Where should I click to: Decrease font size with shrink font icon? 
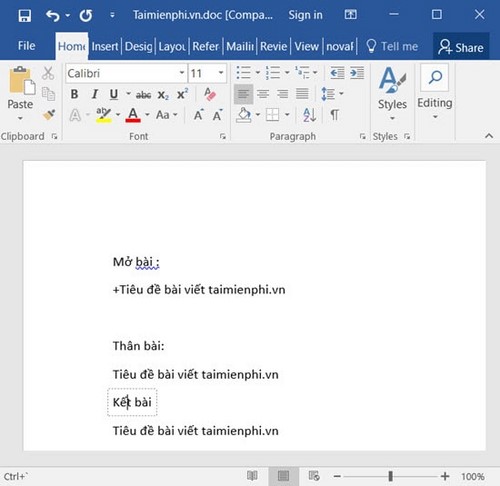point(218,115)
